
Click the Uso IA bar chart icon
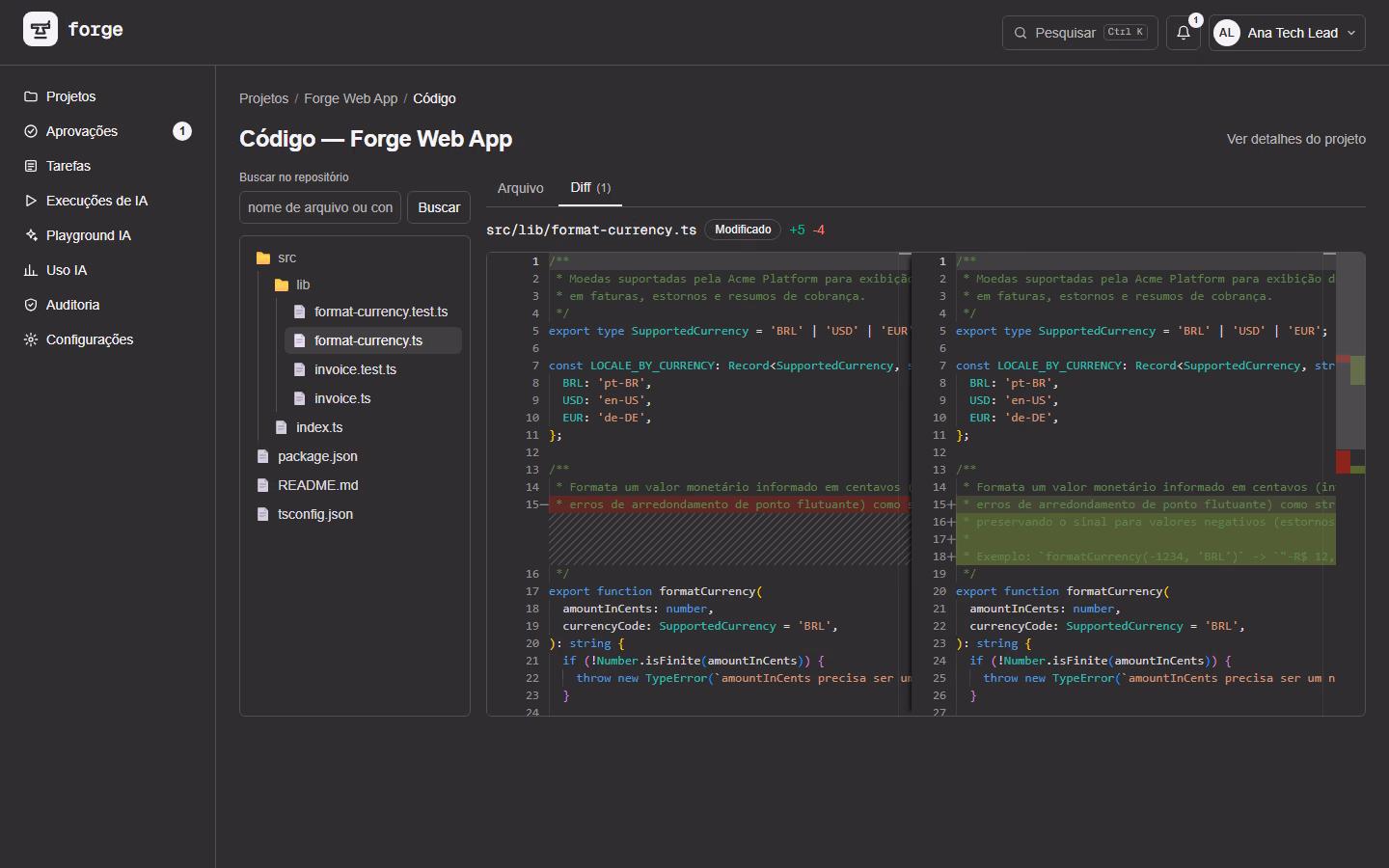(x=31, y=270)
